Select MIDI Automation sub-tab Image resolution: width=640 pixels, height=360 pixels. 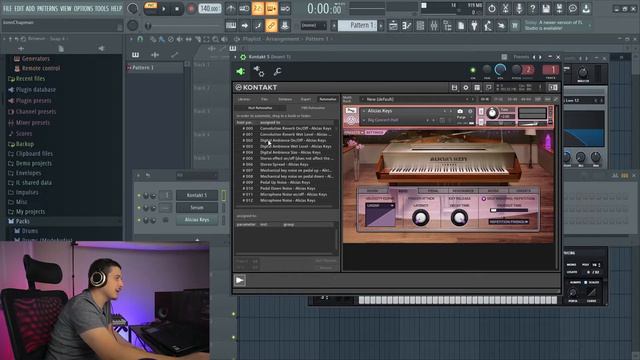[313, 108]
